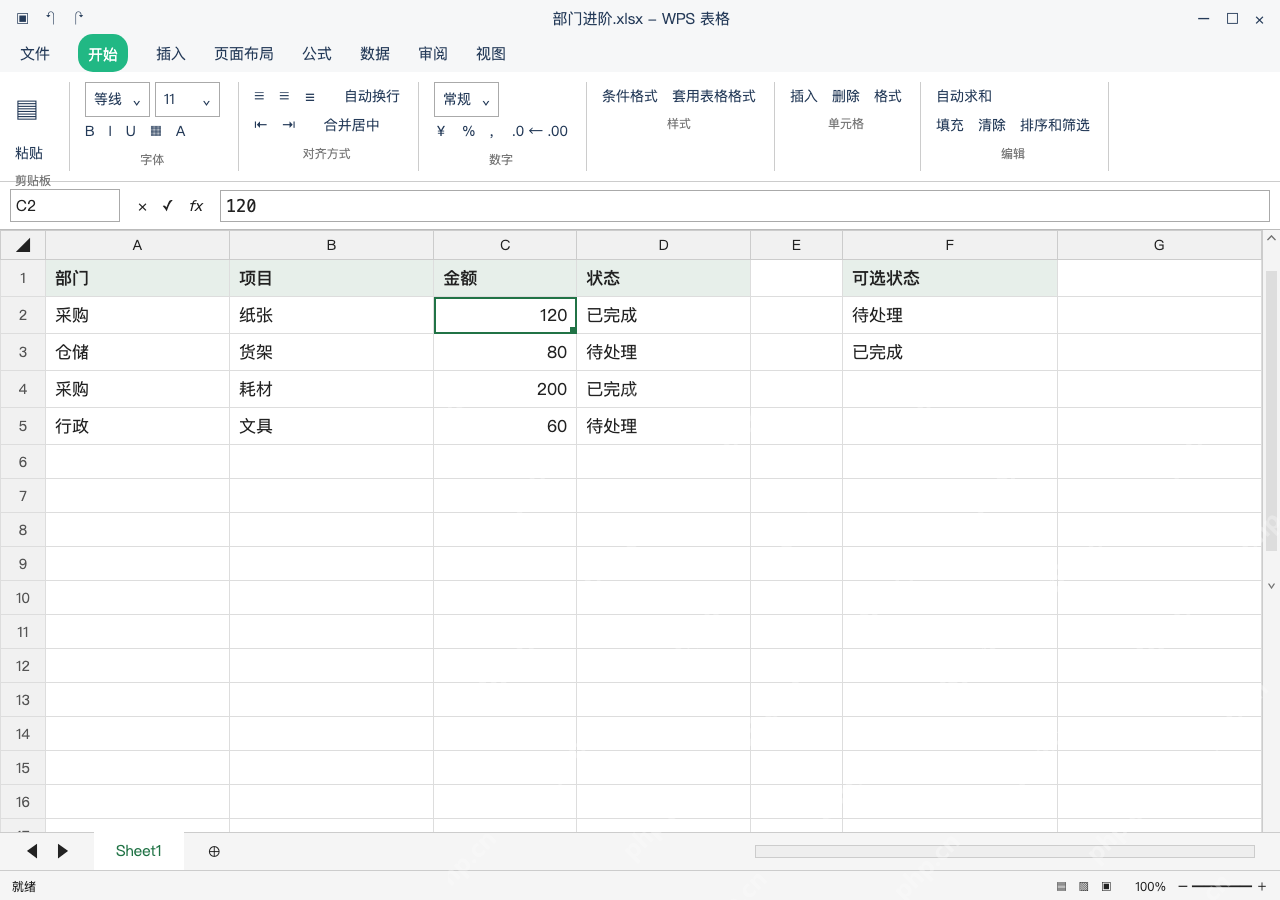Toggle Underline formatting

pos(130,131)
